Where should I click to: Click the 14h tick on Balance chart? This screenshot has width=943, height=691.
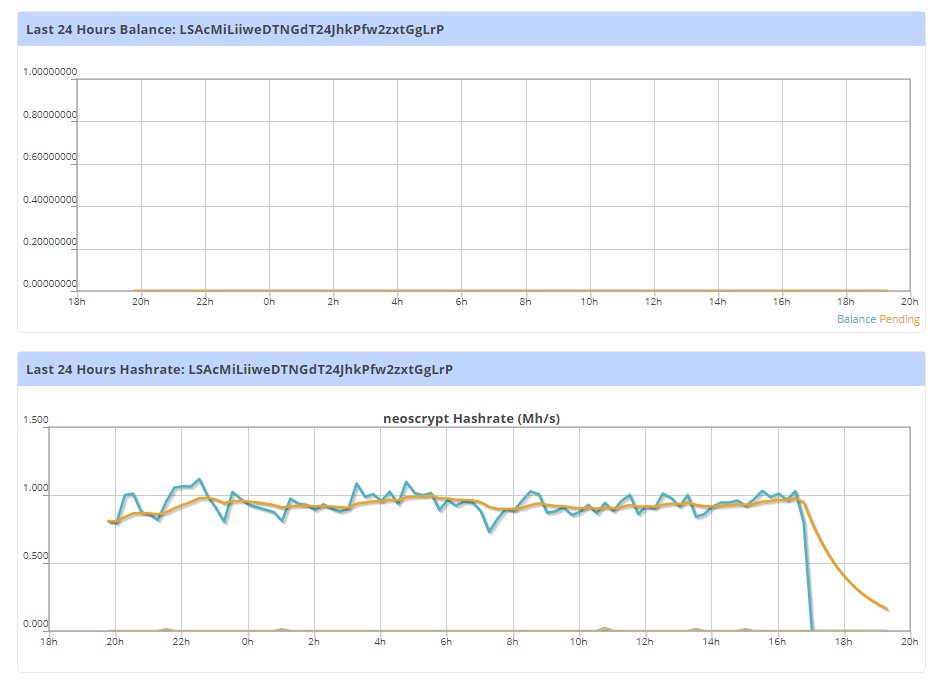coord(717,301)
